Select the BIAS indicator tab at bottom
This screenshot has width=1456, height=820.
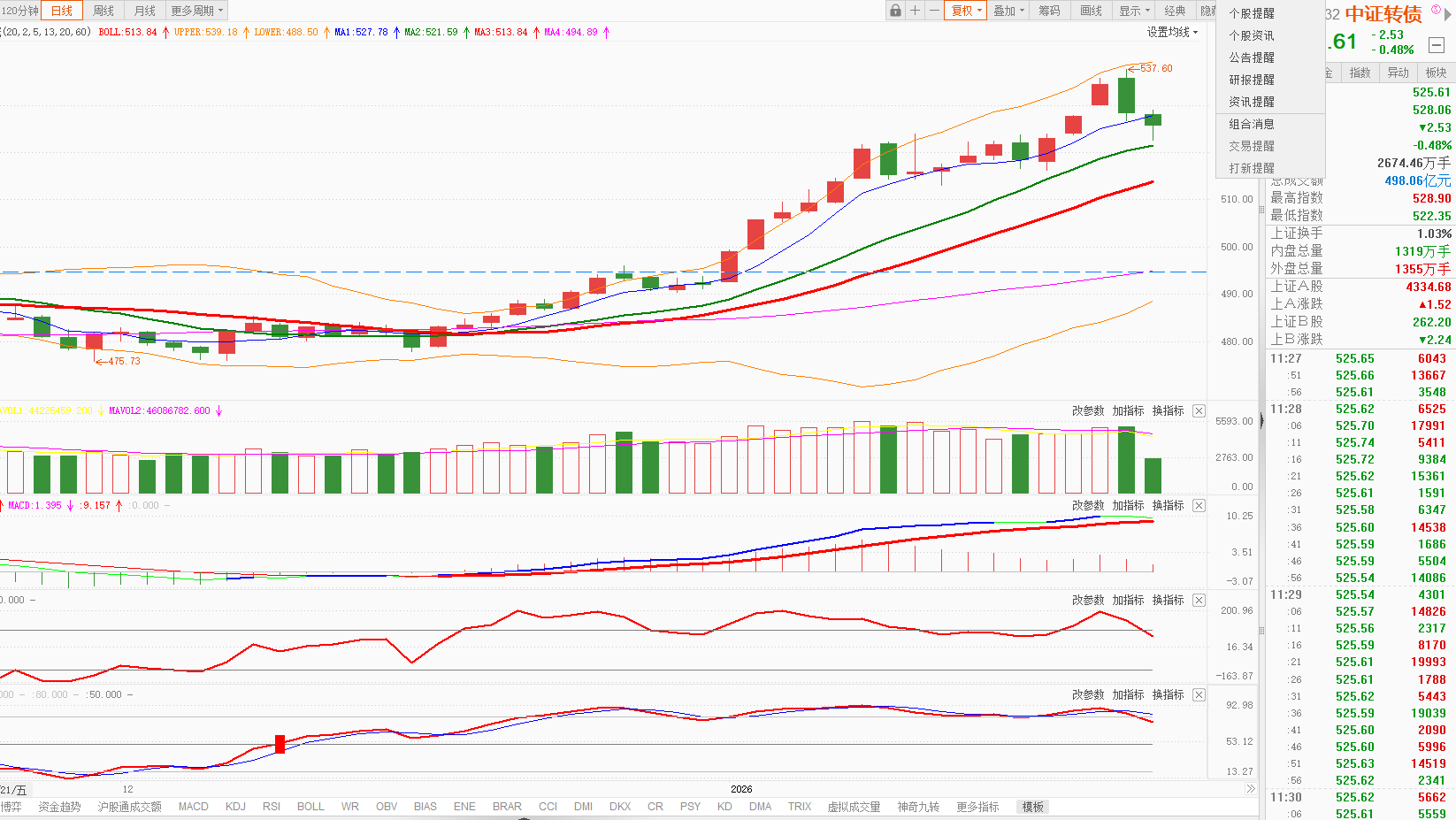(x=425, y=807)
